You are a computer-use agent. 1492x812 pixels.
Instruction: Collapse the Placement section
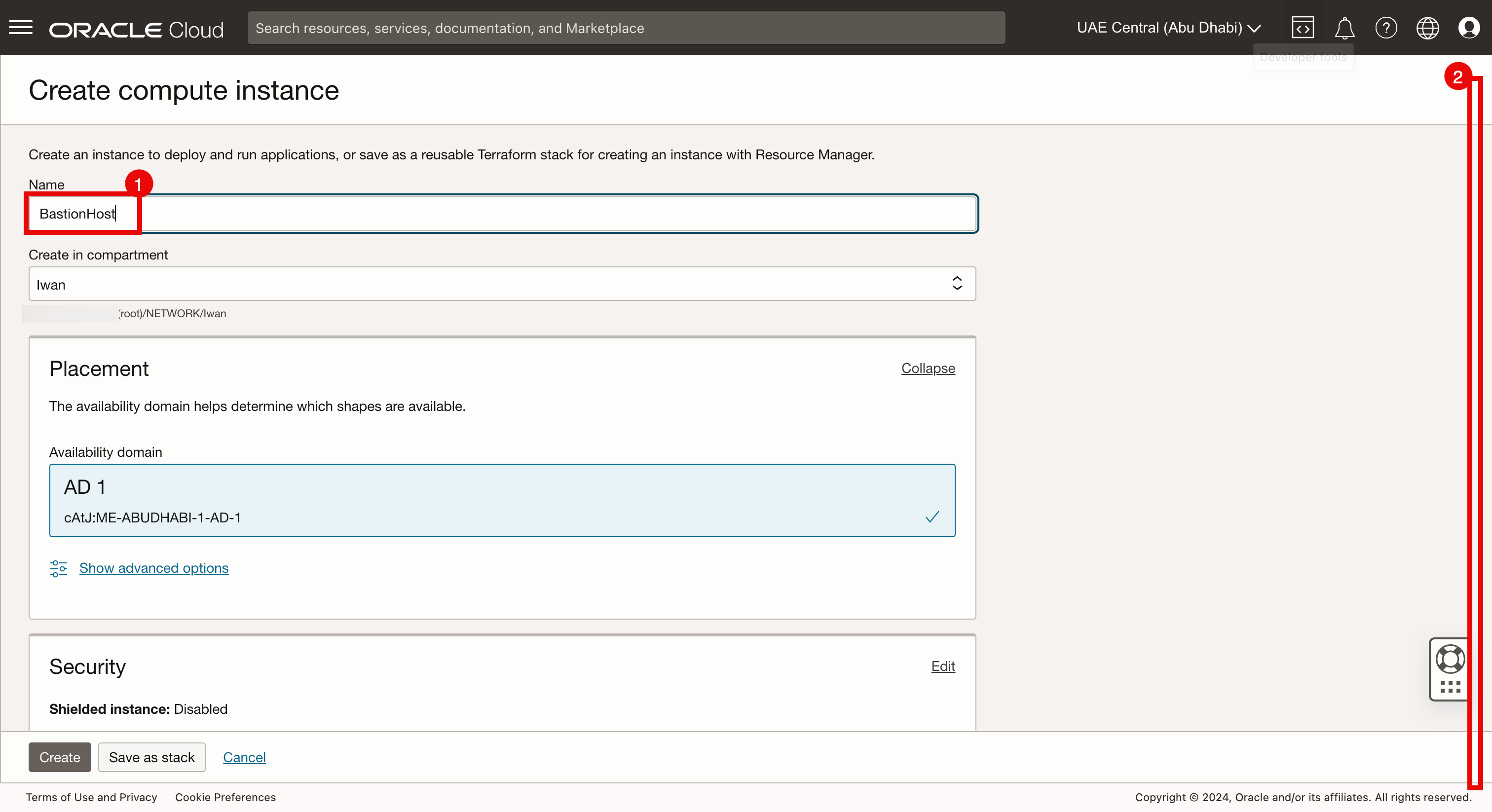928,369
